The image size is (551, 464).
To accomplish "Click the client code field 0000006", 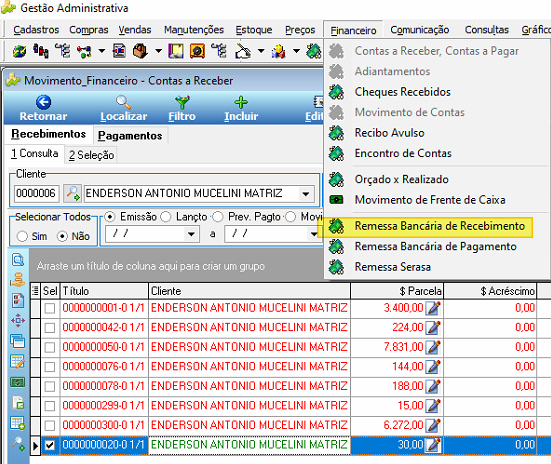I will point(36,193).
